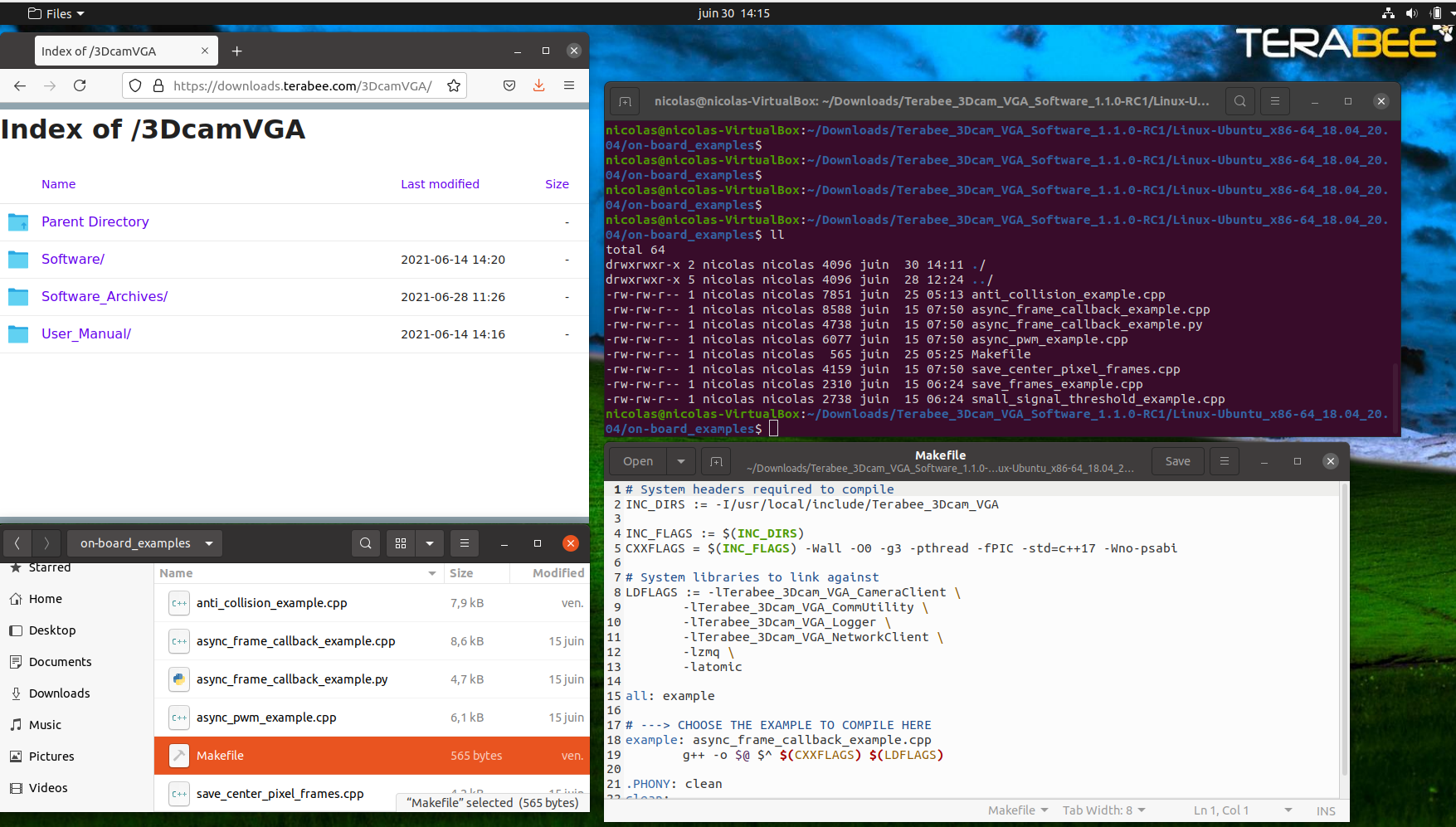Sort files by Name column header
The image size is (1456, 827).
point(298,573)
